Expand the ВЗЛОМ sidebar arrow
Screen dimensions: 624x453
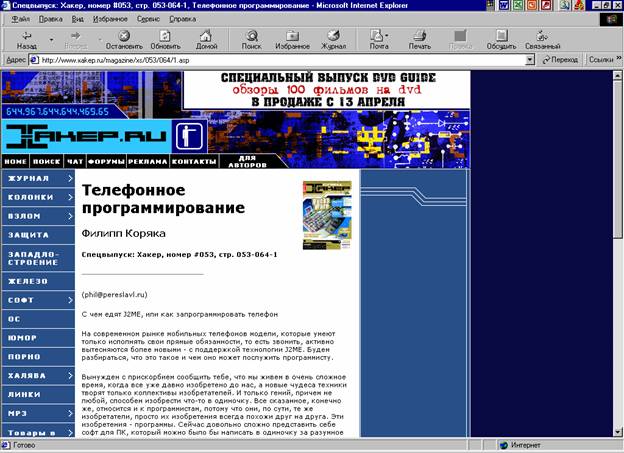(x=70, y=216)
